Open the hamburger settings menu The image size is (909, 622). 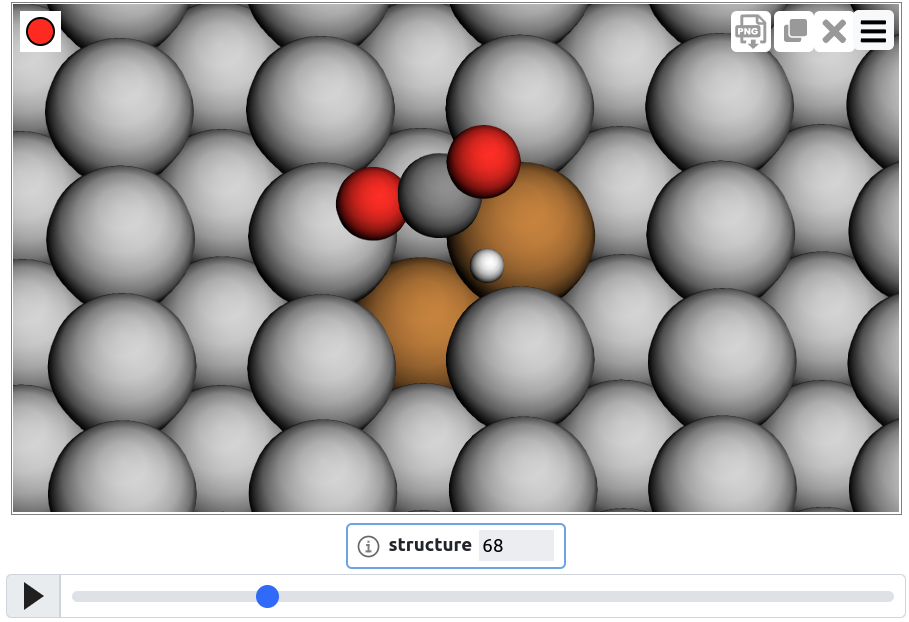(873, 31)
